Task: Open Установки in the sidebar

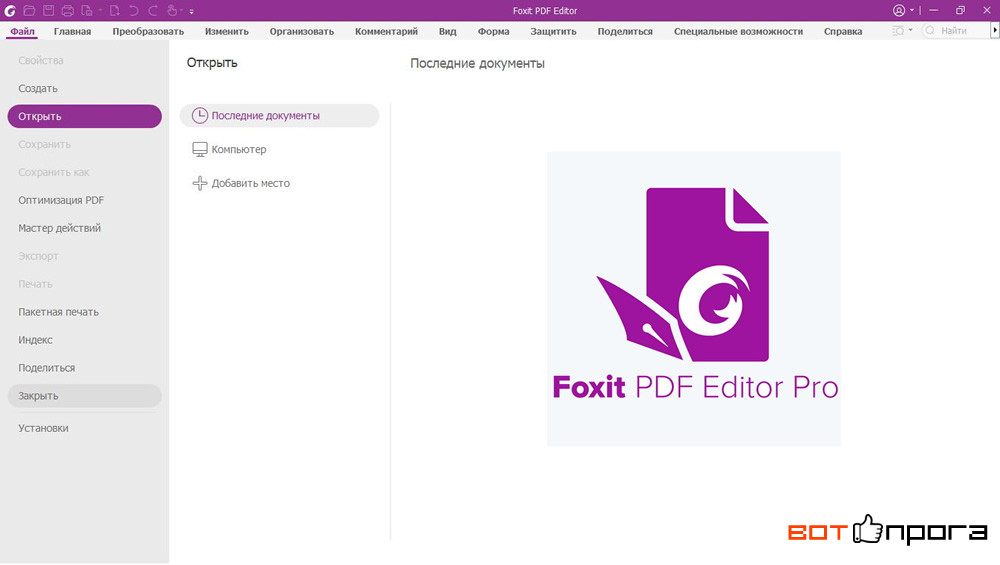Action: (x=84, y=429)
